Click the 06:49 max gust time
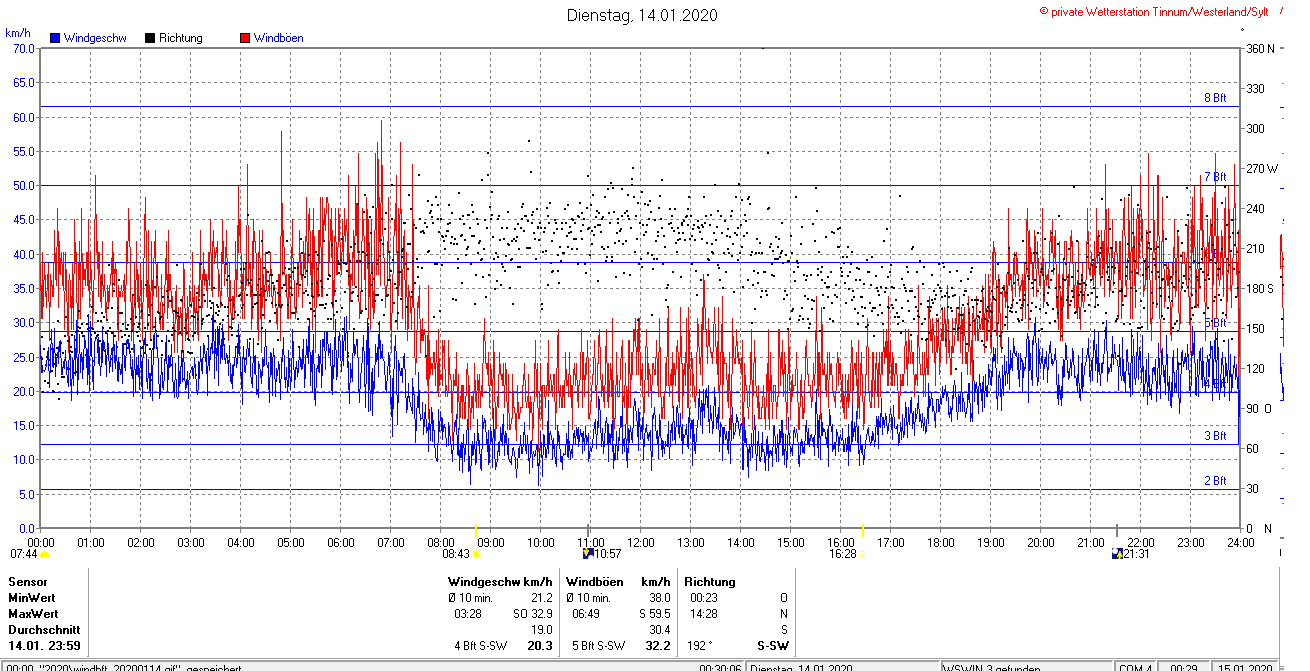Screen dimensions: 1310x671 (586, 613)
